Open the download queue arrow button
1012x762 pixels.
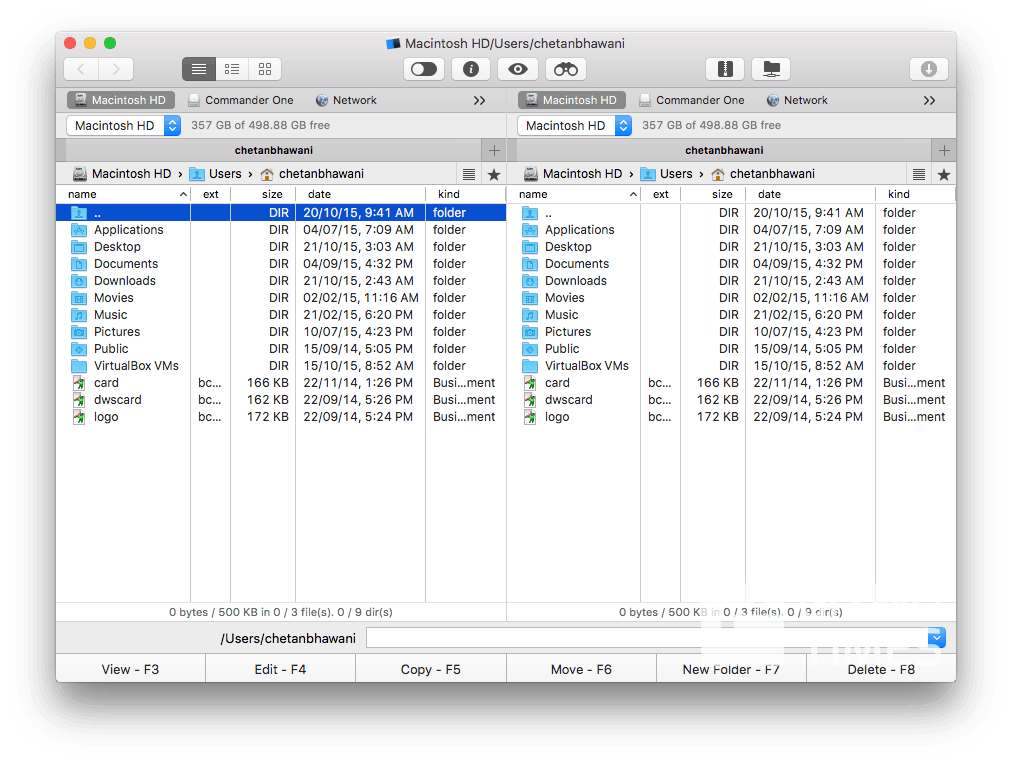(x=929, y=69)
